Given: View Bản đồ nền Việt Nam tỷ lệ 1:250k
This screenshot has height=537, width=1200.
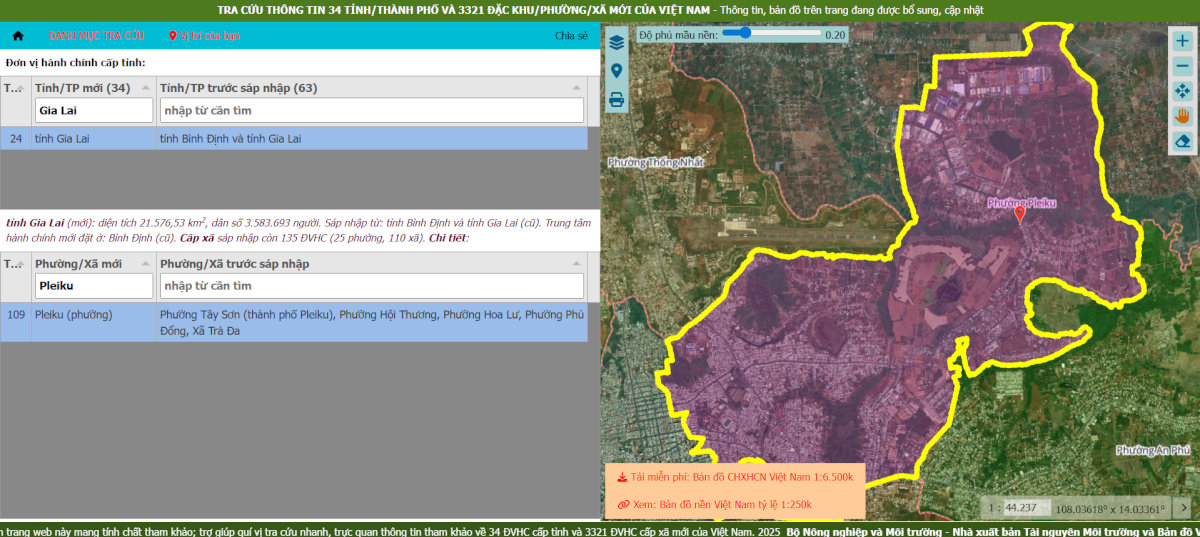Looking at the screenshot, I should 715,504.
